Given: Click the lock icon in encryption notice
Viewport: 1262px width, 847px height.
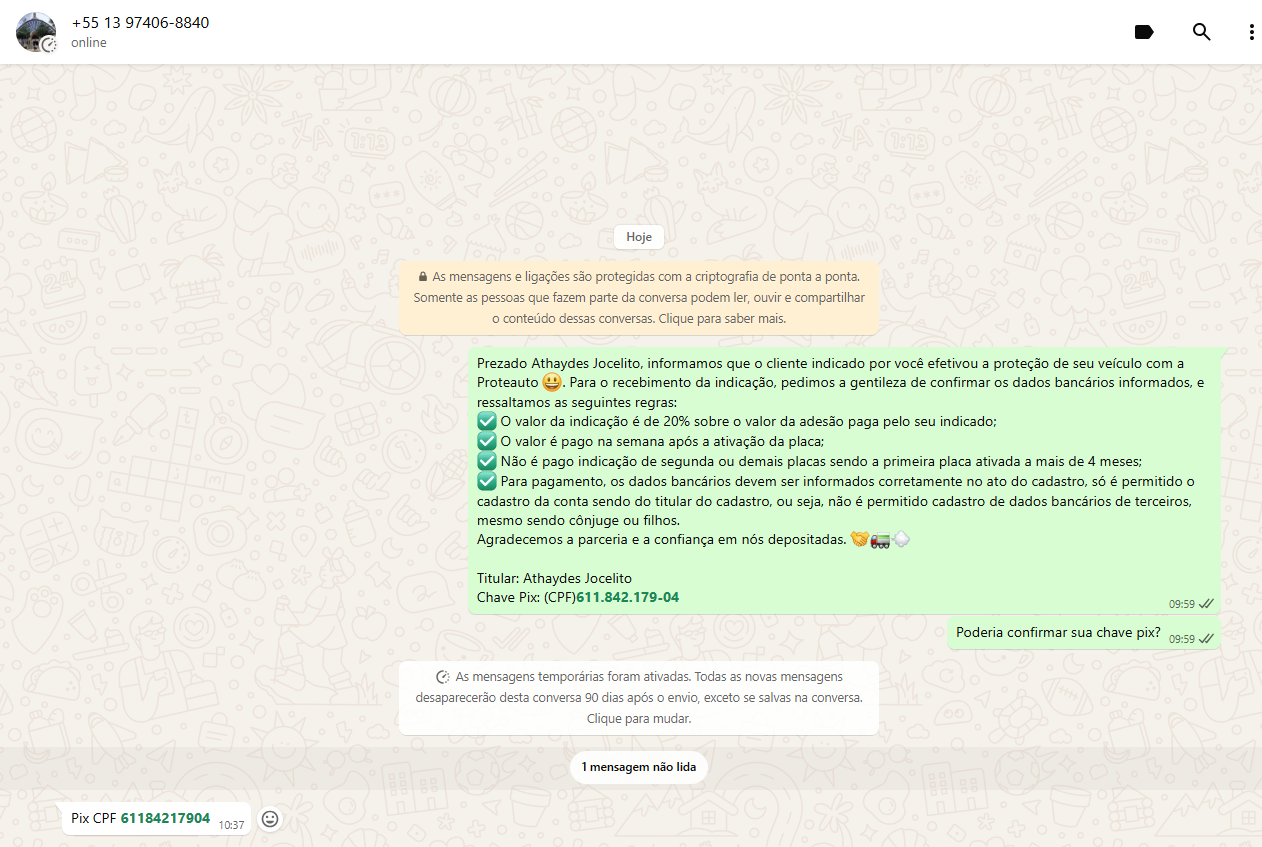Looking at the screenshot, I should 423,276.
